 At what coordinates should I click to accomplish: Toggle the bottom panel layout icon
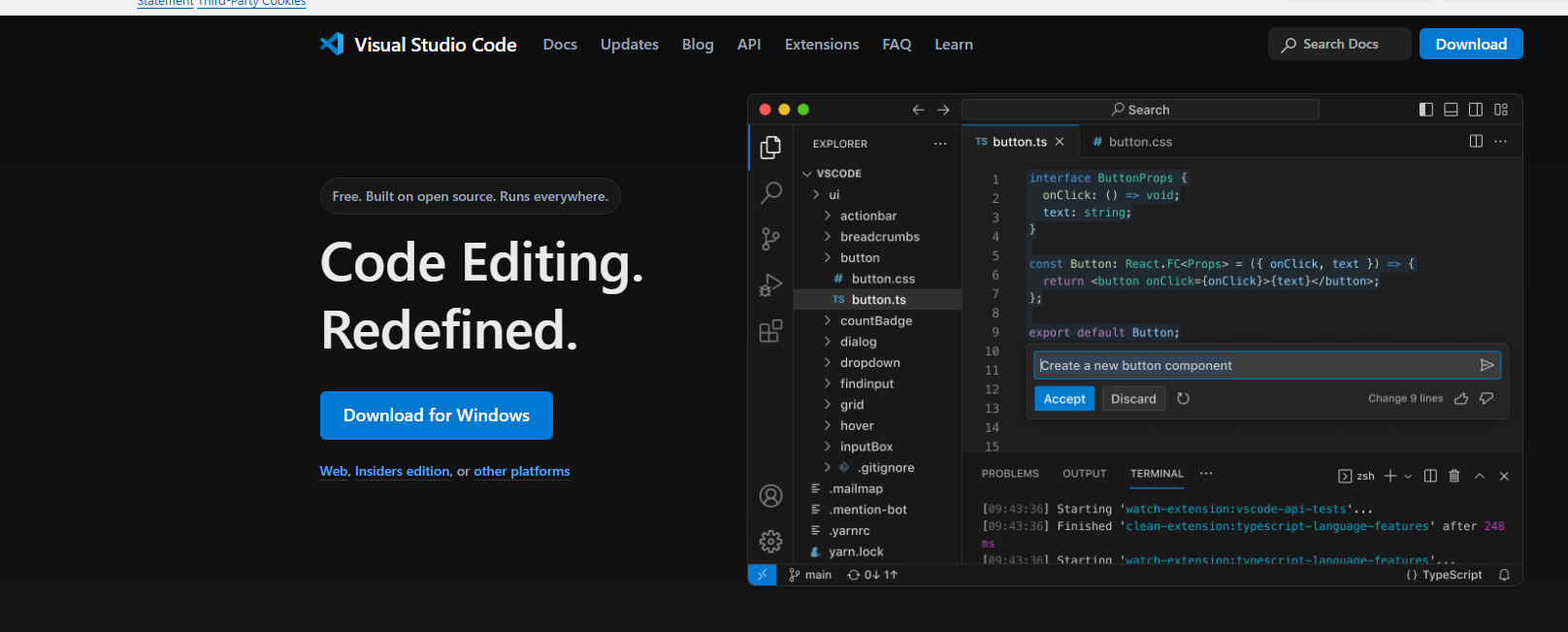pyautogui.click(x=1451, y=110)
